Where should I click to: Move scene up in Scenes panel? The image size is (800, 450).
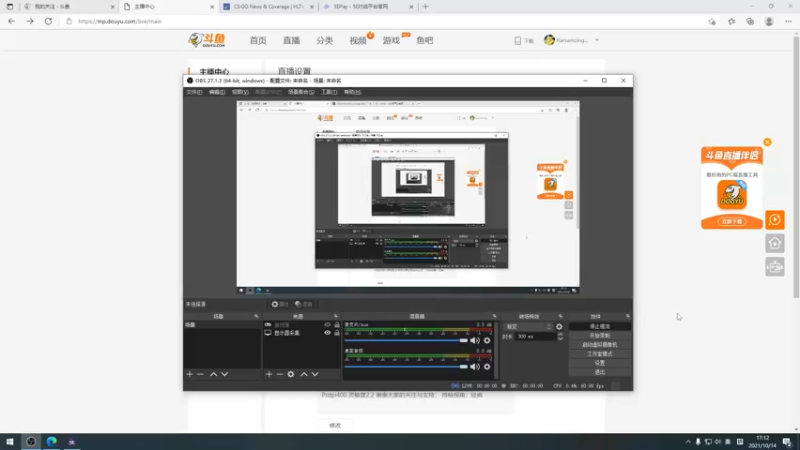coord(213,374)
